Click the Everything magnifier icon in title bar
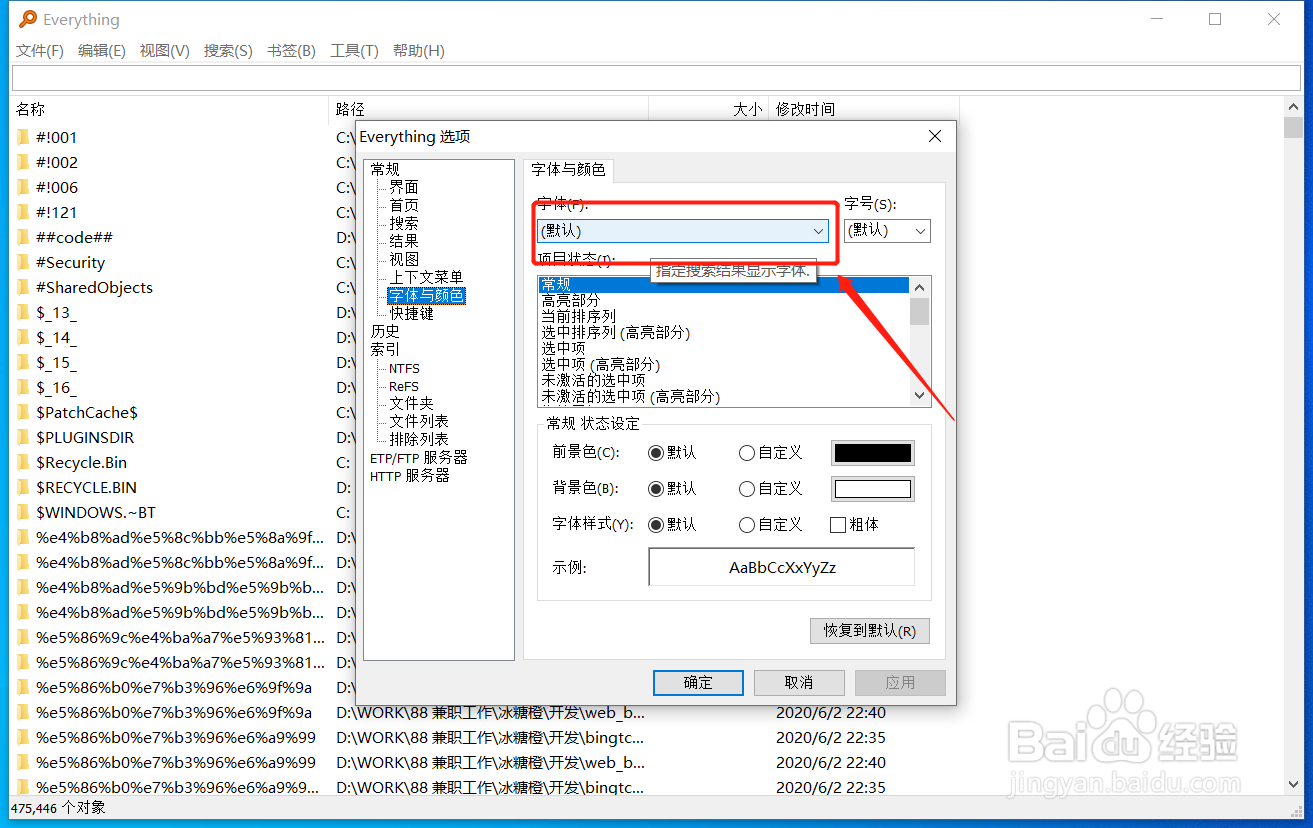This screenshot has width=1313, height=828. click(x=28, y=19)
